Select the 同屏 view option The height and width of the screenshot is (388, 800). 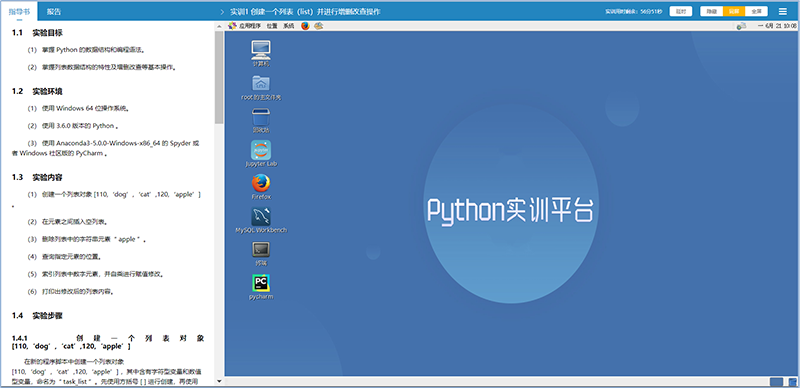click(x=734, y=11)
